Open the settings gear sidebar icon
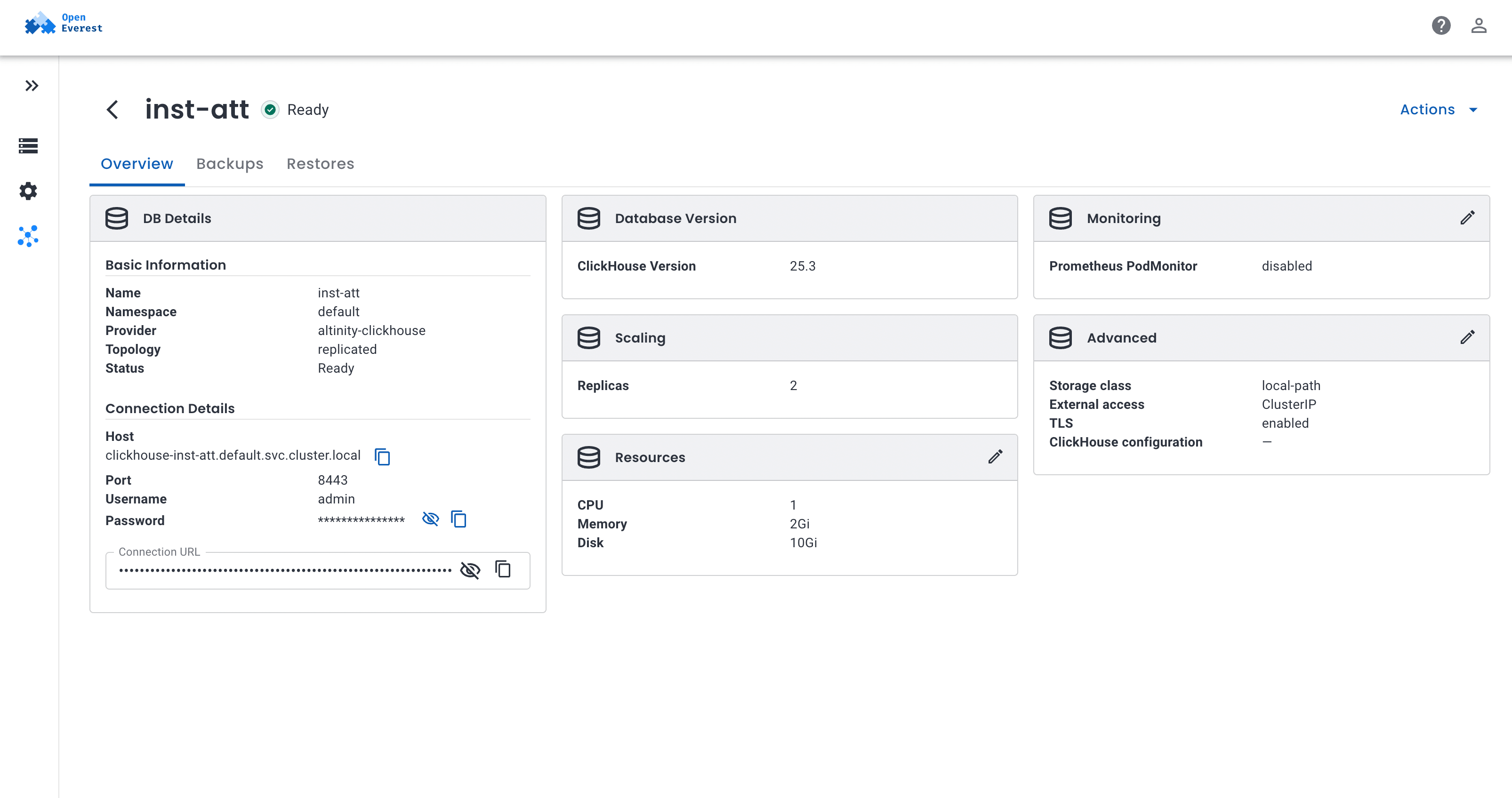This screenshot has height=798, width=1512. click(28, 191)
